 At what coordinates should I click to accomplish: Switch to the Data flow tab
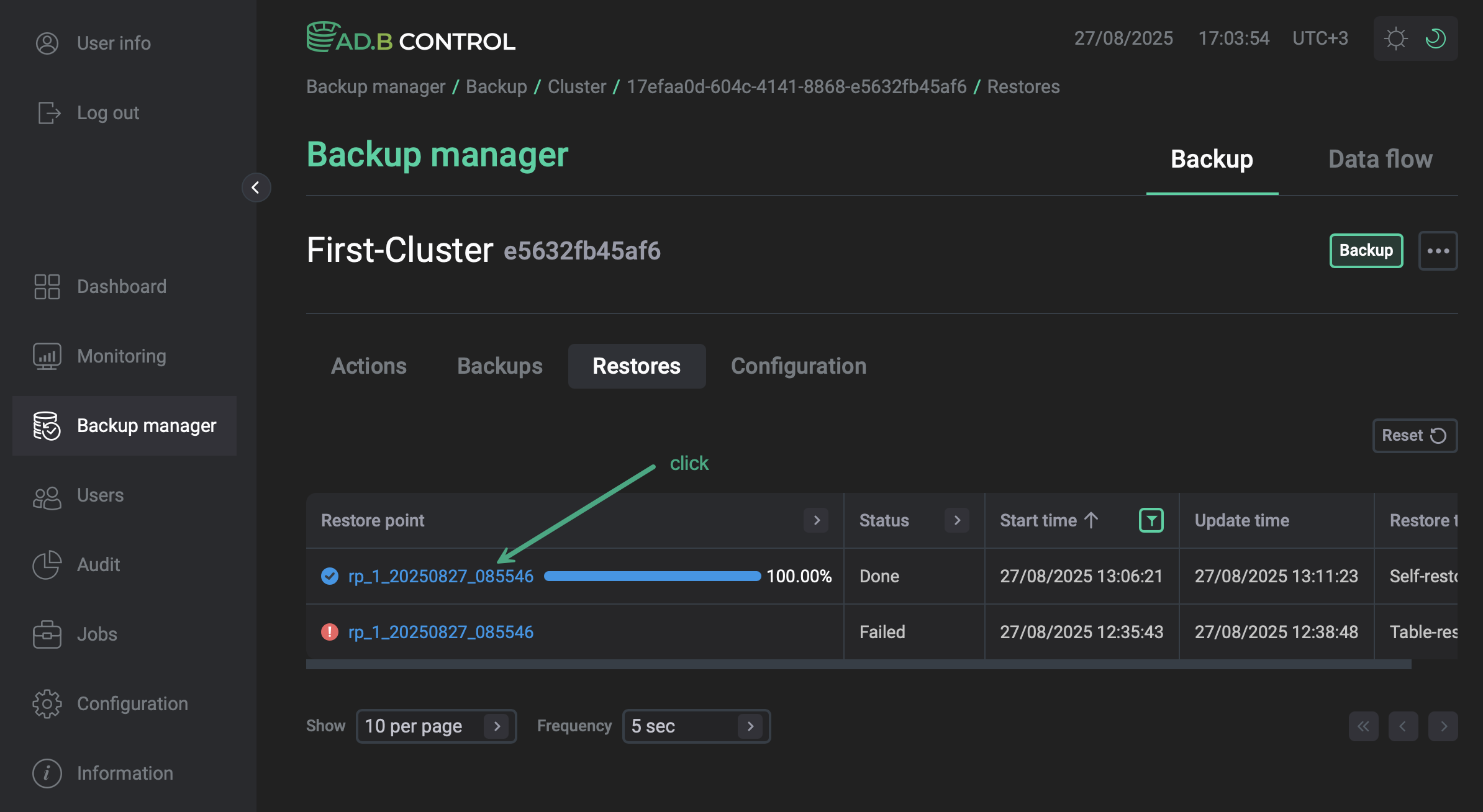[x=1380, y=159]
